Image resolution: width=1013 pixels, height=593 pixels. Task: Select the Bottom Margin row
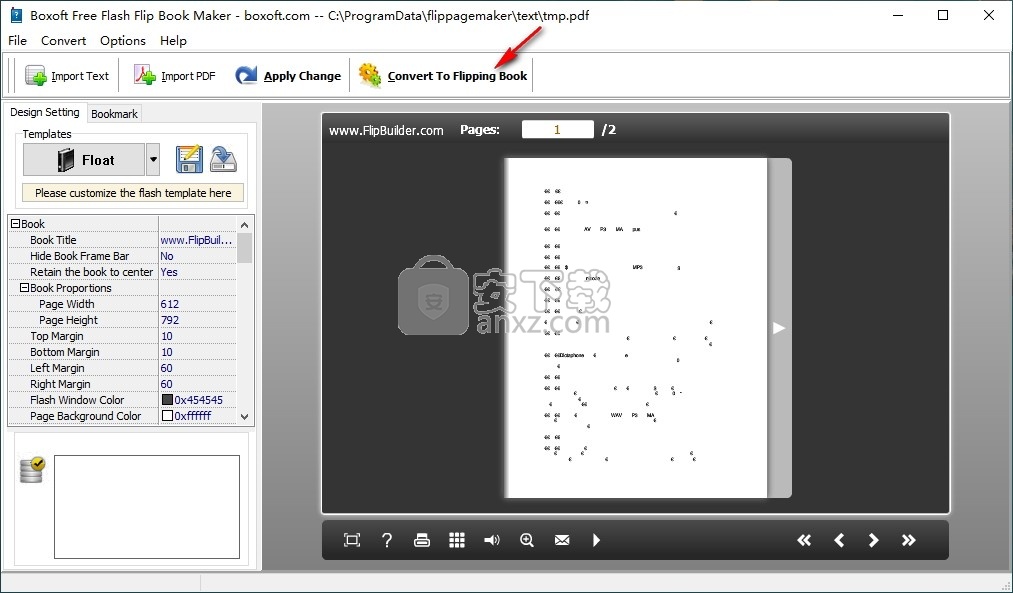point(122,352)
